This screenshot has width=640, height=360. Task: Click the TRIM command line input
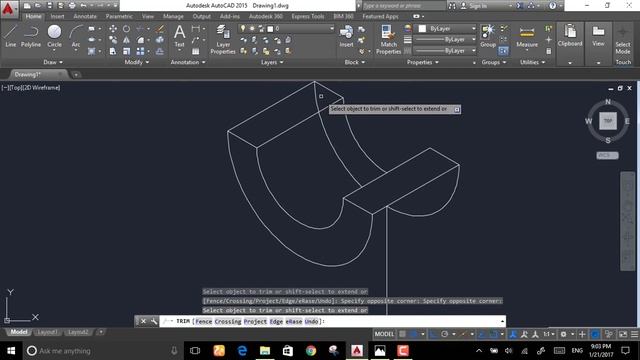332,322
